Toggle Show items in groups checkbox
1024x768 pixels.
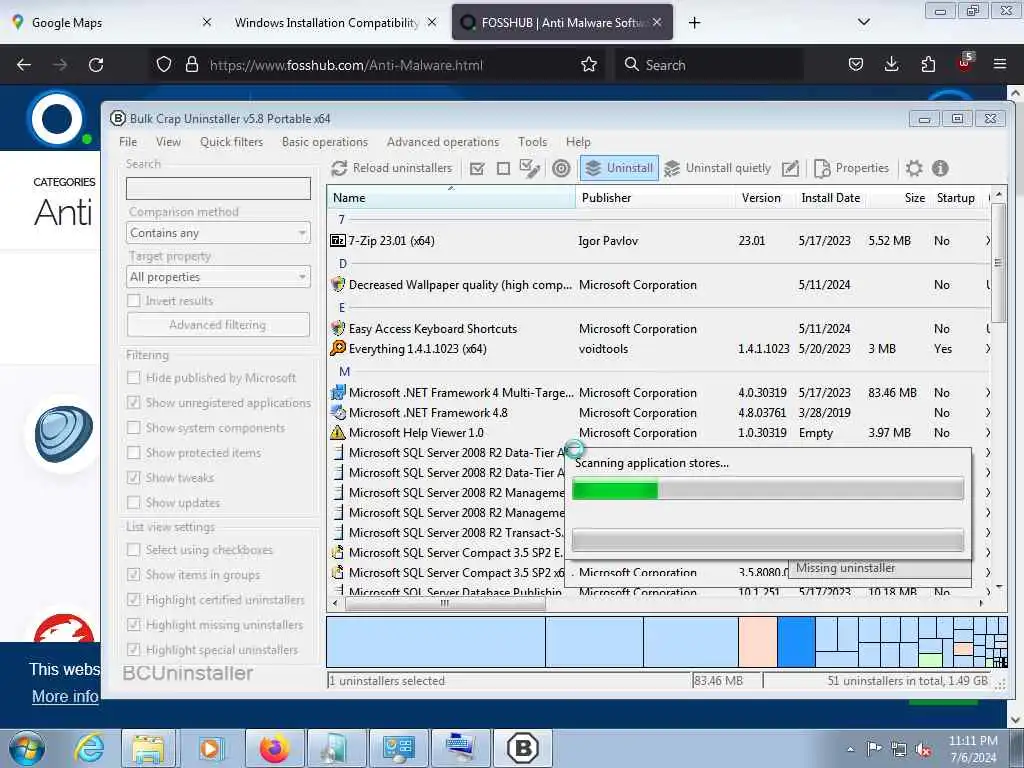pyautogui.click(x=134, y=575)
